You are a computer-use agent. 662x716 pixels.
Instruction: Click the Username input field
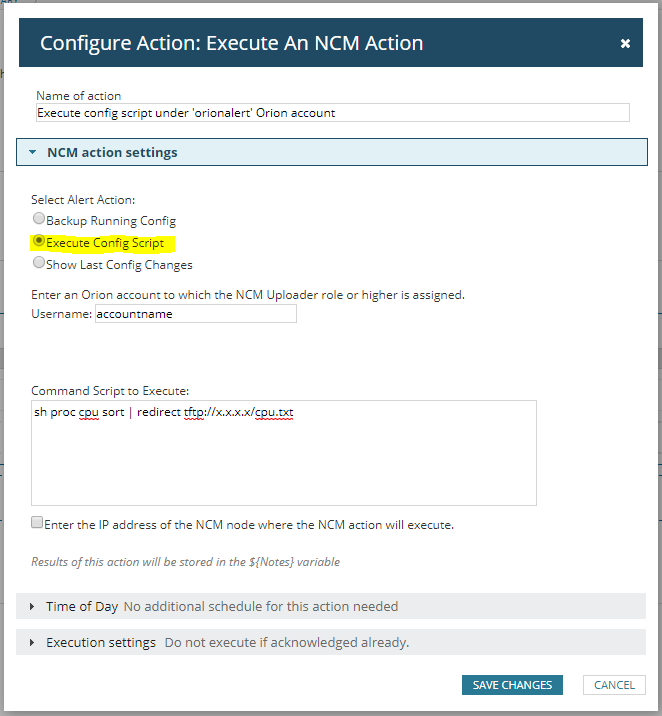pyautogui.click(x=195, y=314)
